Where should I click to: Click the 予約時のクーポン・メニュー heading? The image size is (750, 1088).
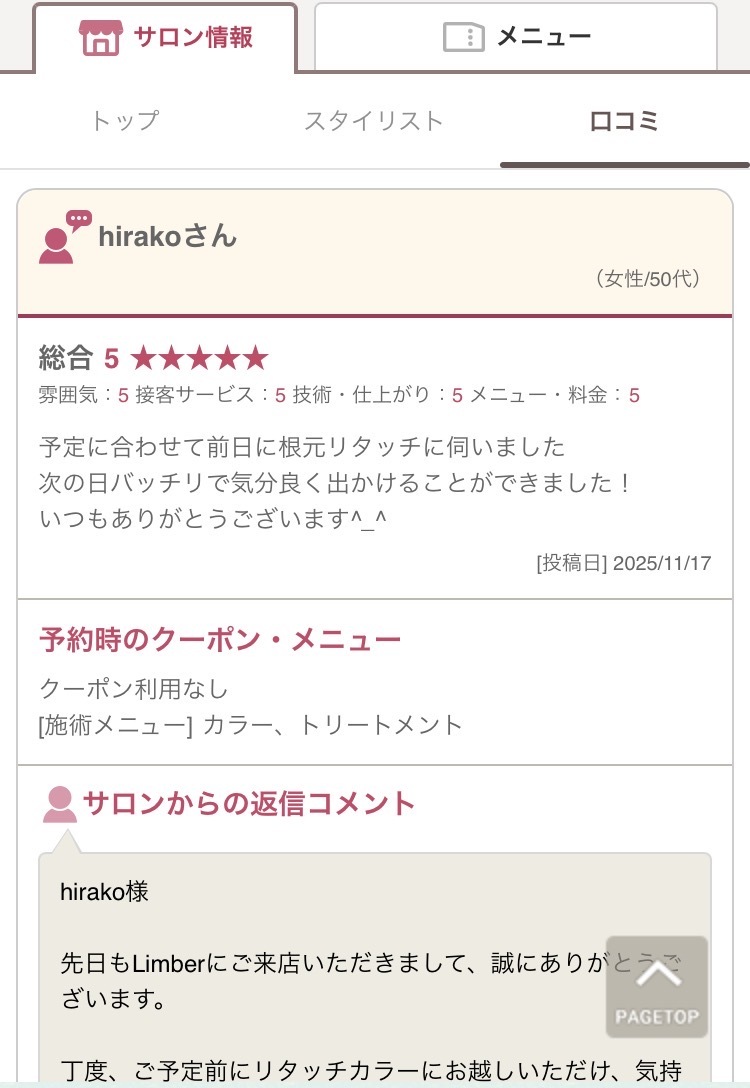(x=220, y=640)
